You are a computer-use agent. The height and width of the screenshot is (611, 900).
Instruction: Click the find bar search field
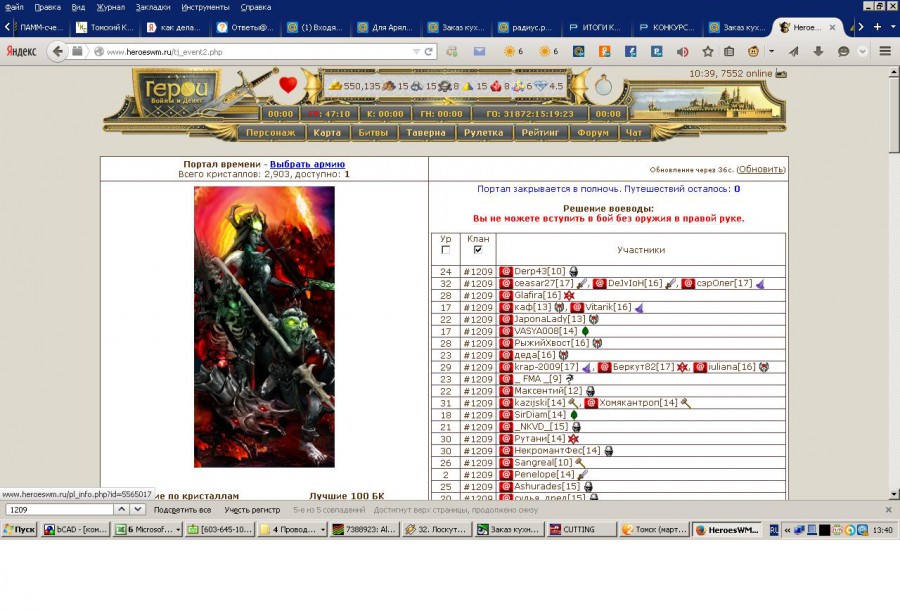[60, 509]
